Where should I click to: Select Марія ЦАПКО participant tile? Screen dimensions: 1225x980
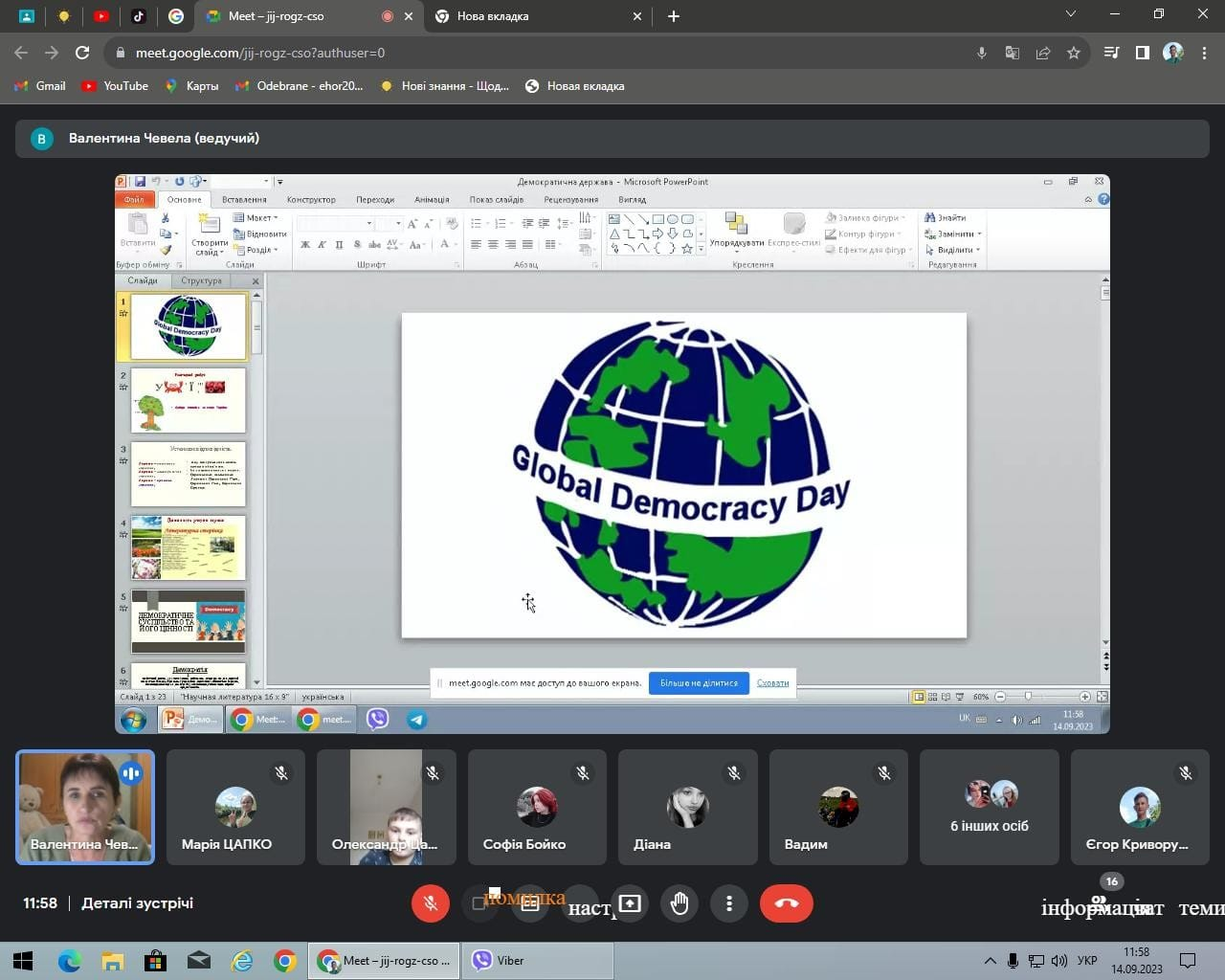click(x=235, y=807)
